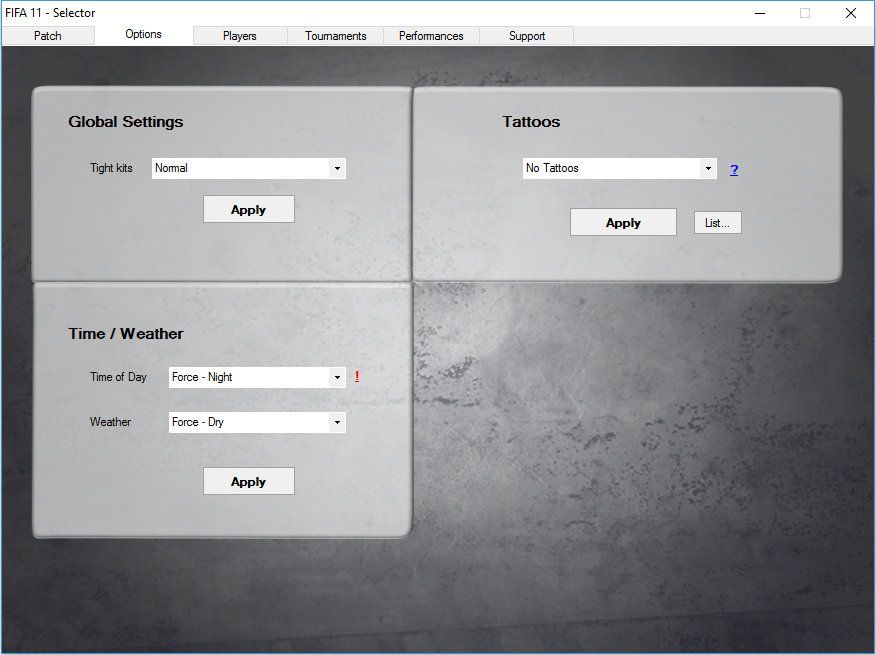Click Apply under Time / Weather

pyautogui.click(x=248, y=481)
